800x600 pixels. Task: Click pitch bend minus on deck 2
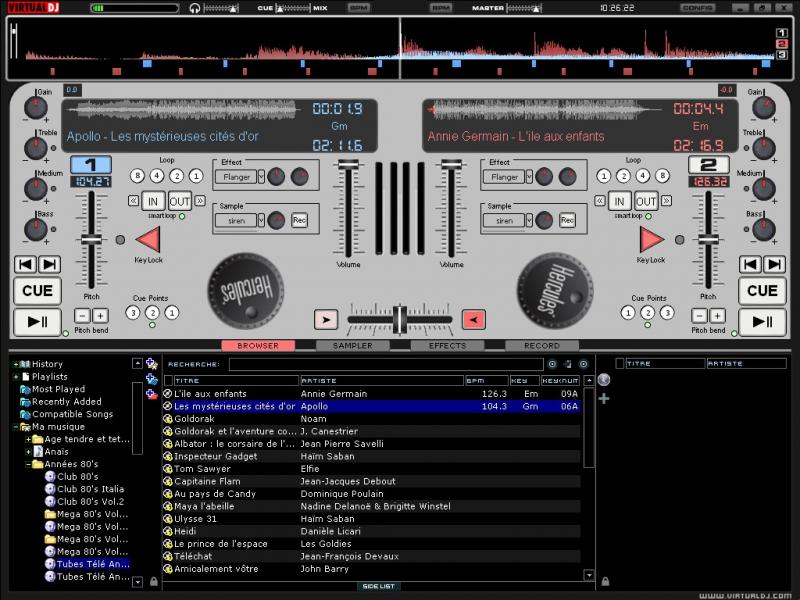pos(699,316)
